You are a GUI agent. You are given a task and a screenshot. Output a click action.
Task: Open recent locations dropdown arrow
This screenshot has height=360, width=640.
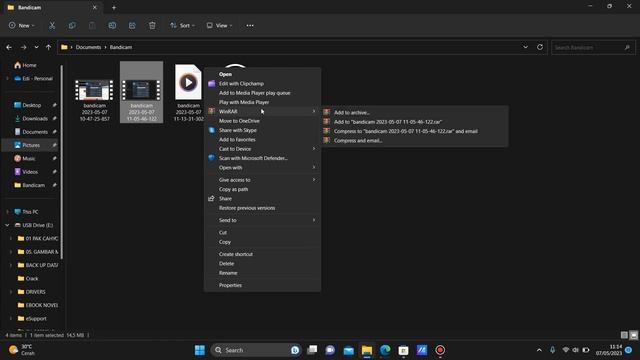point(36,47)
